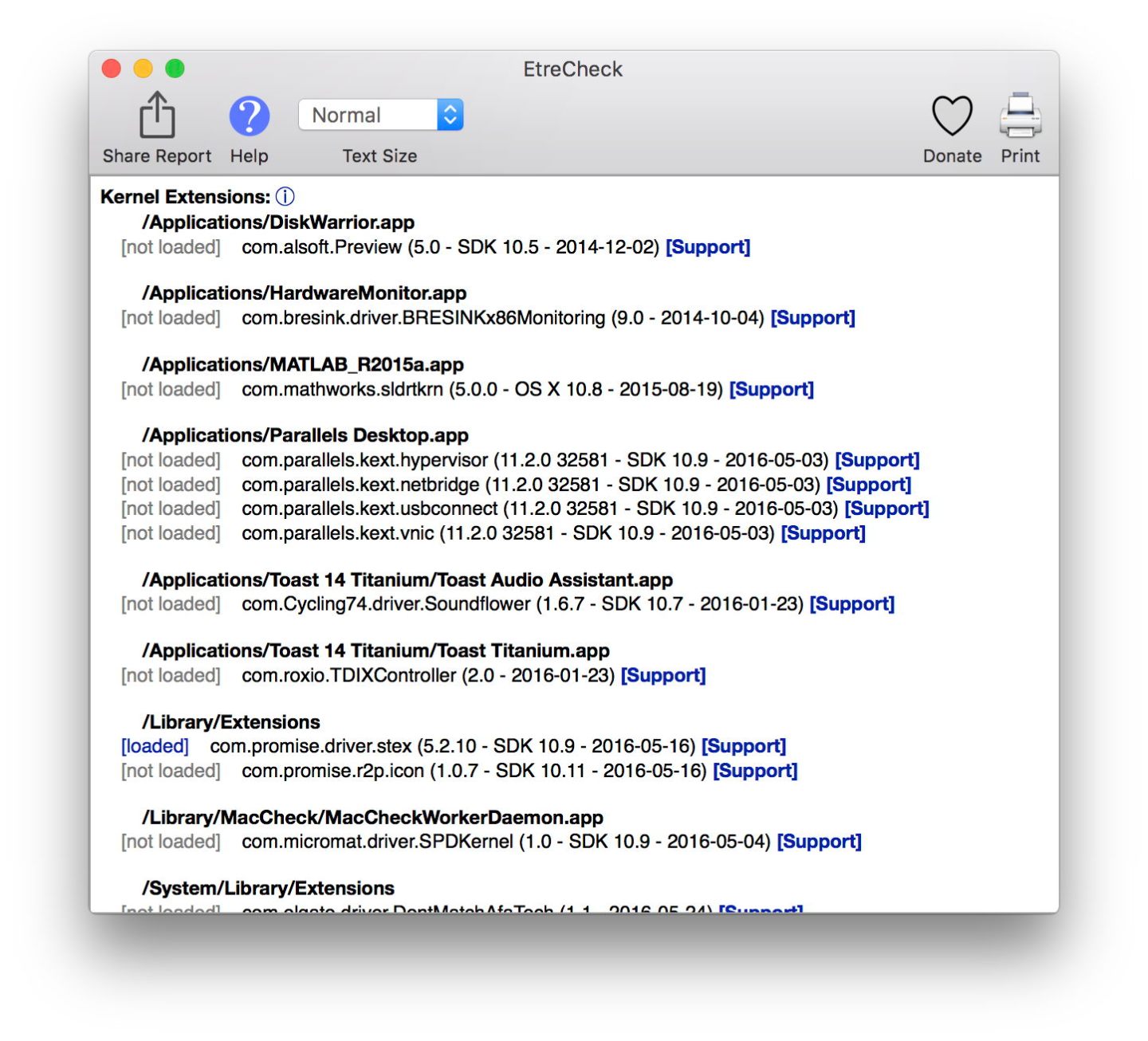Click the com.promise.driver.stex entry text

[x=453, y=746]
